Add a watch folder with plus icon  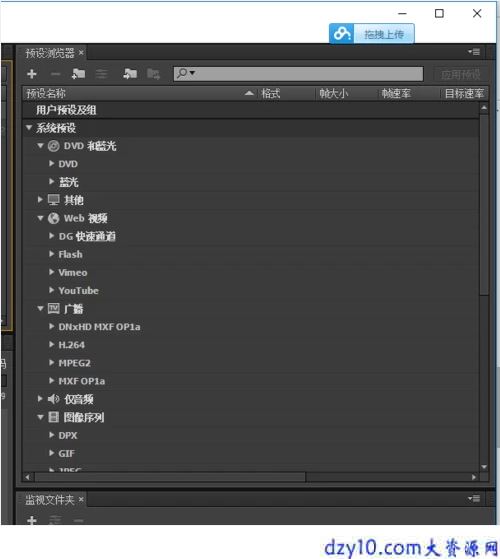coord(32,520)
